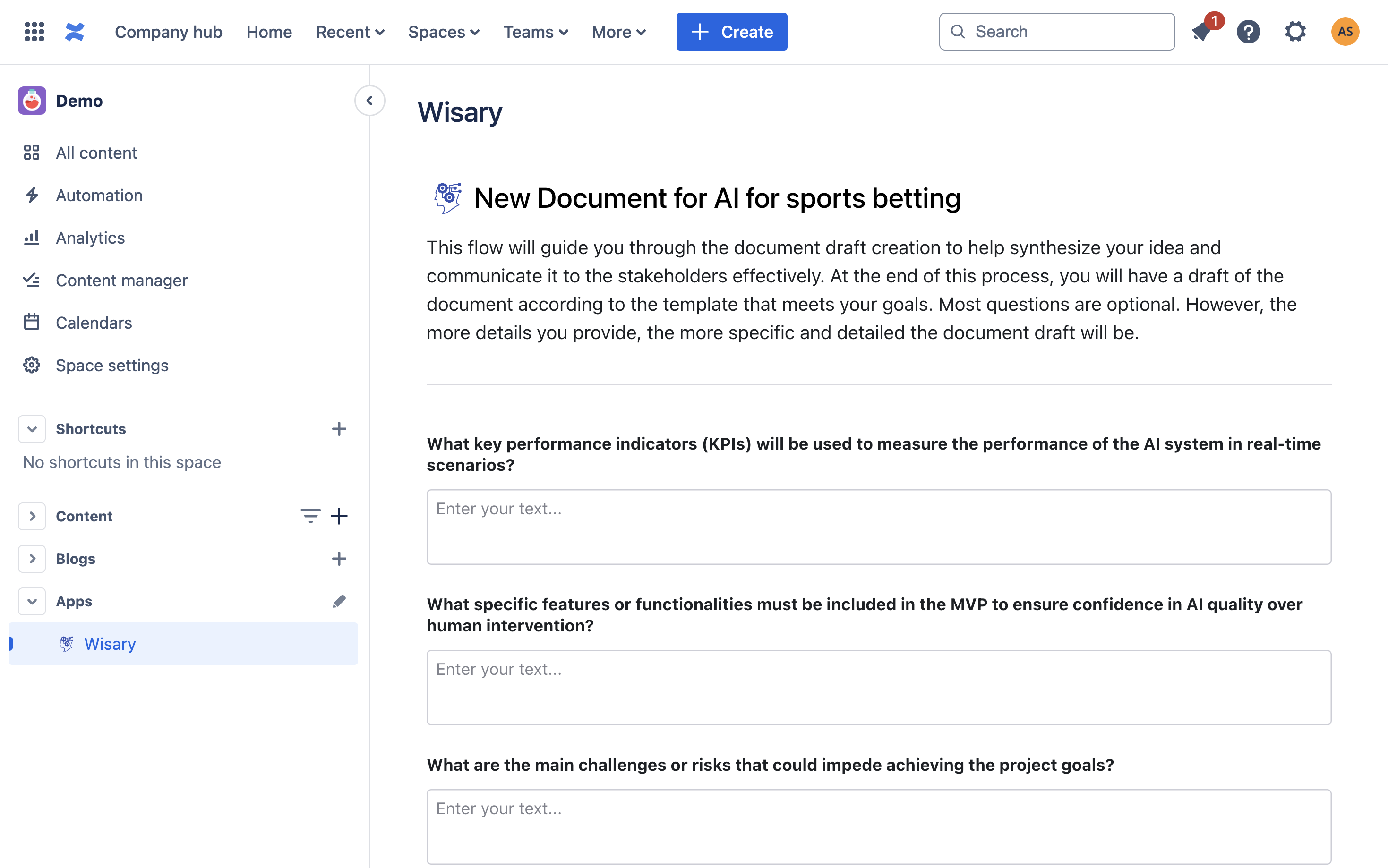The image size is (1388, 868).
Task: Add a new shortcut with plus icon
Action: point(339,429)
